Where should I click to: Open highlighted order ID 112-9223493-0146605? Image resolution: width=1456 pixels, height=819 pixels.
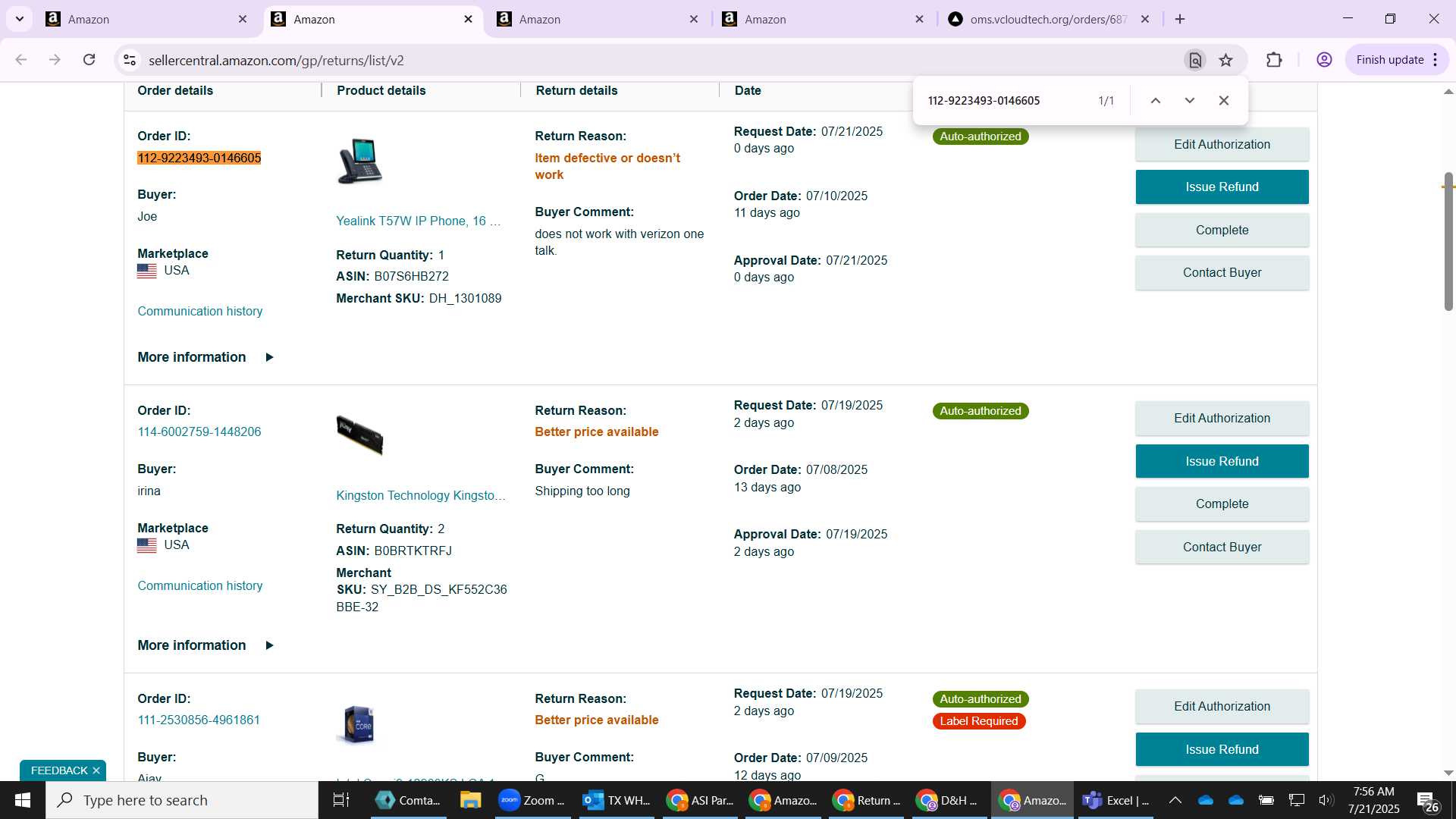point(199,158)
